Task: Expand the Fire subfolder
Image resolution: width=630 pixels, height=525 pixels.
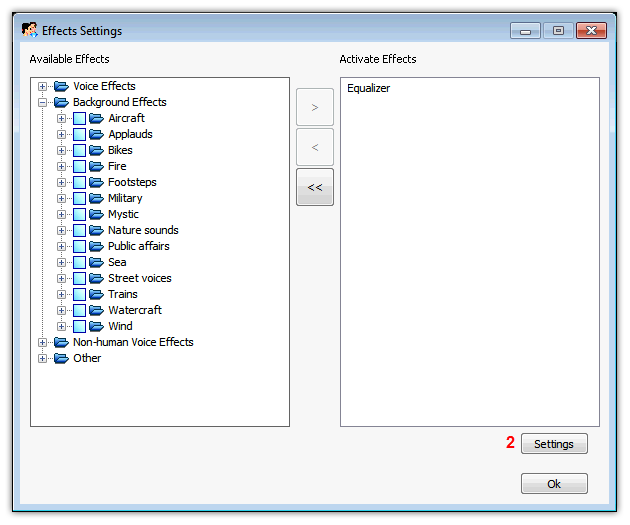Action: tap(61, 166)
